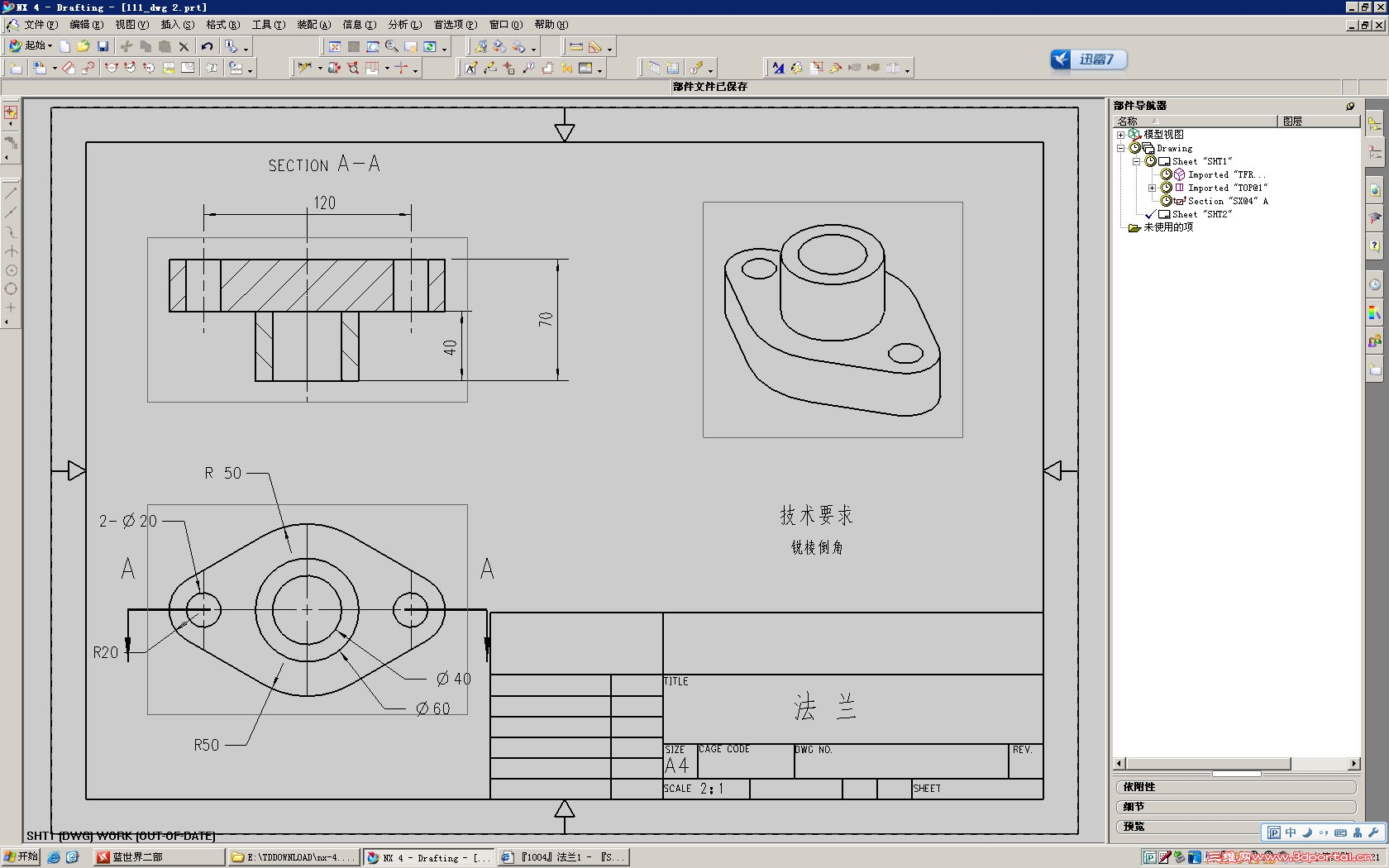Screen dimensions: 1389x868
Task: Save the part with the floppy disk icon
Action: [x=103, y=46]
